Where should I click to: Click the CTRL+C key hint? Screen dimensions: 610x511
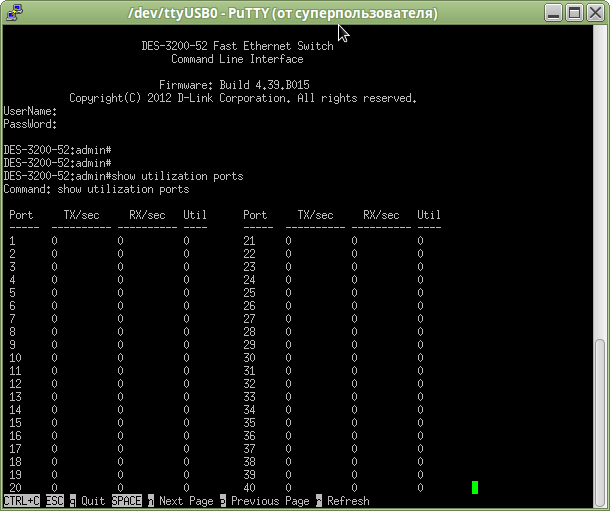pos(21,501)
